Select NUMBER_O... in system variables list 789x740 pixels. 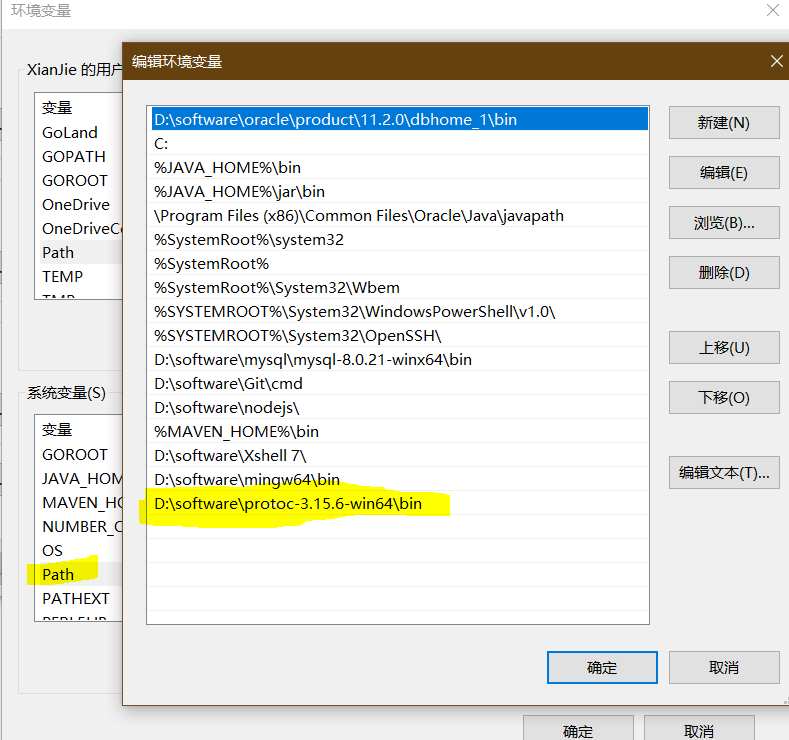(x=80, y=526)
